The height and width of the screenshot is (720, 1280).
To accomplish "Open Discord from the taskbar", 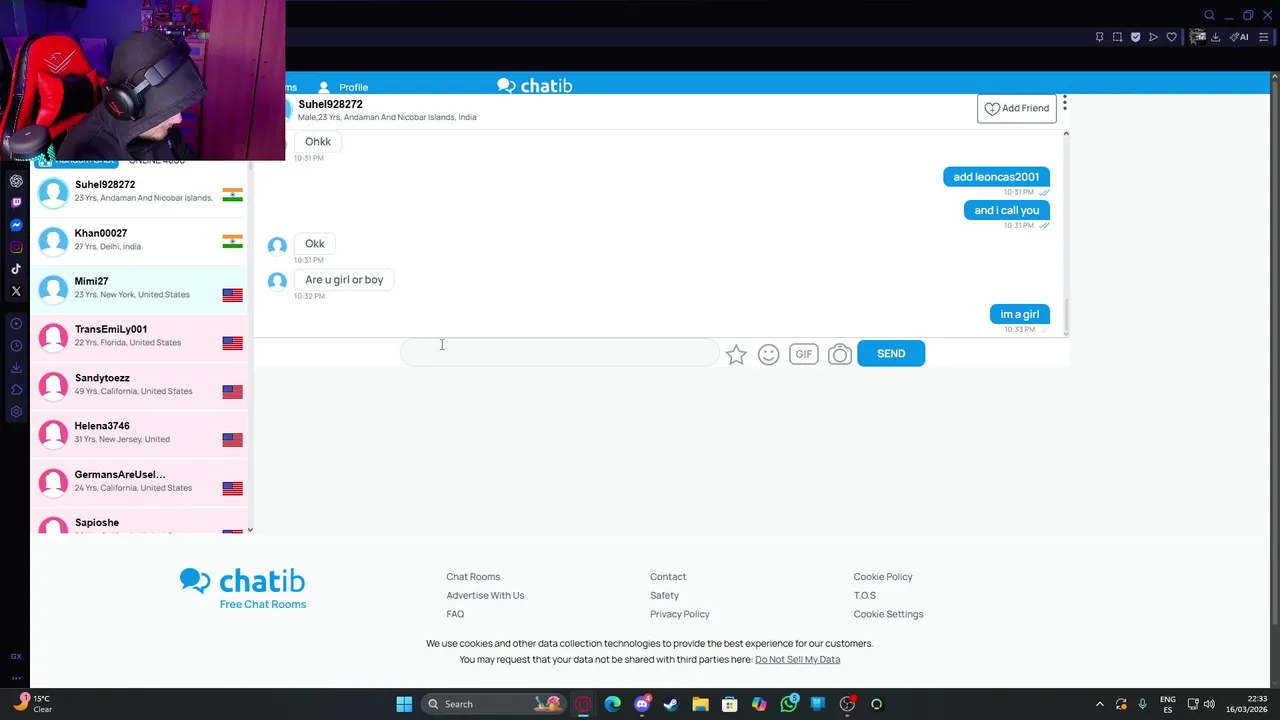I will (642, 704).
